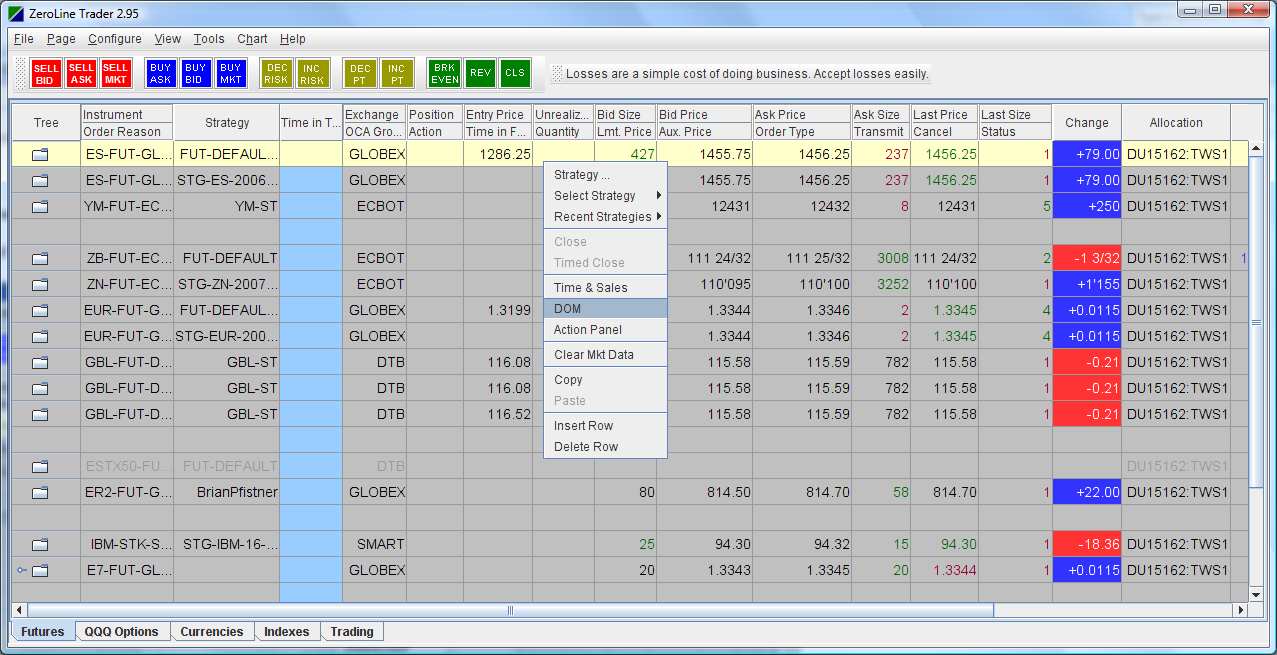Click the folder icon in the GBL row with 116.52

point(40,415)
